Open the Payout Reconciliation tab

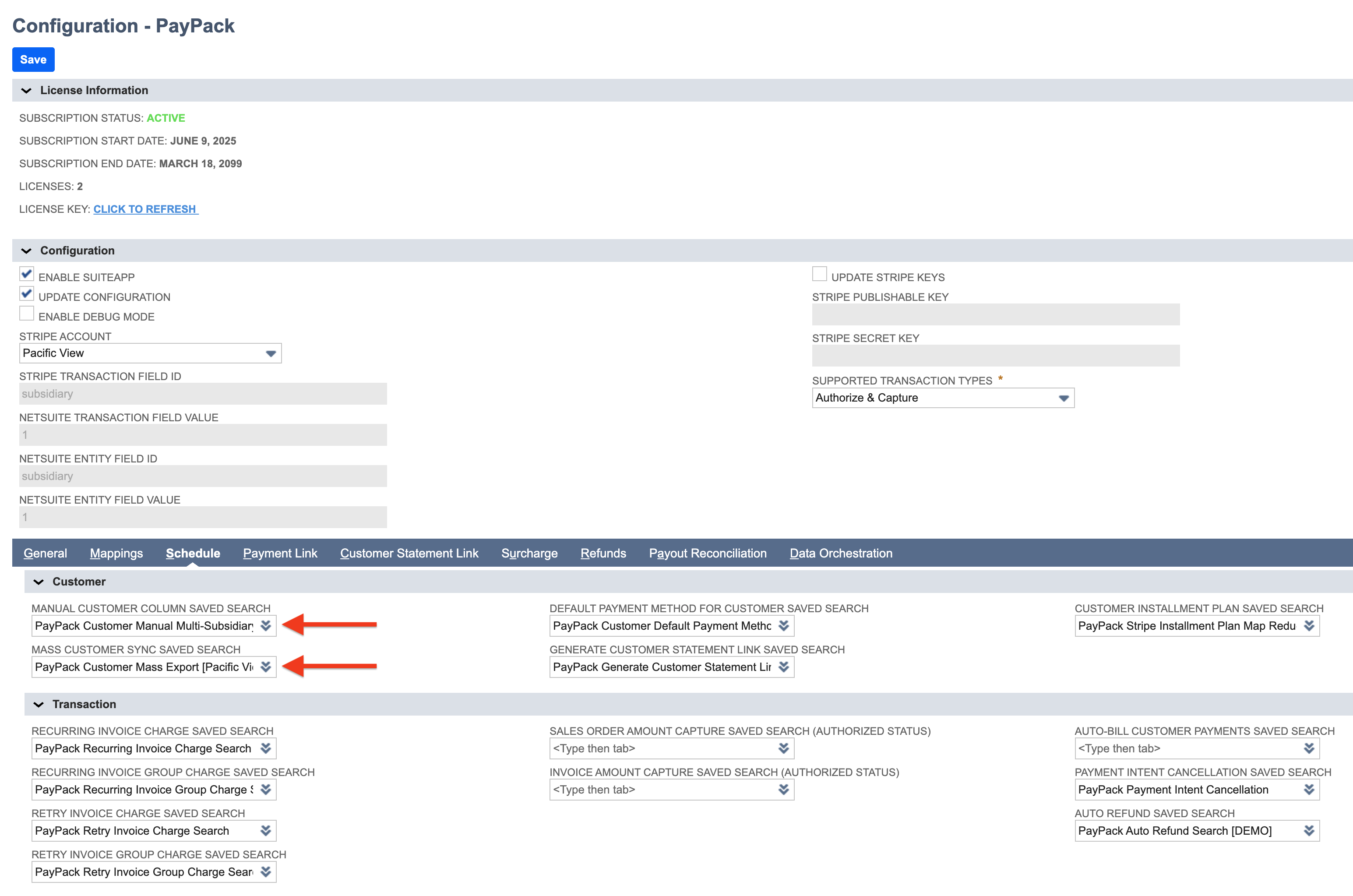pos(707,553)
